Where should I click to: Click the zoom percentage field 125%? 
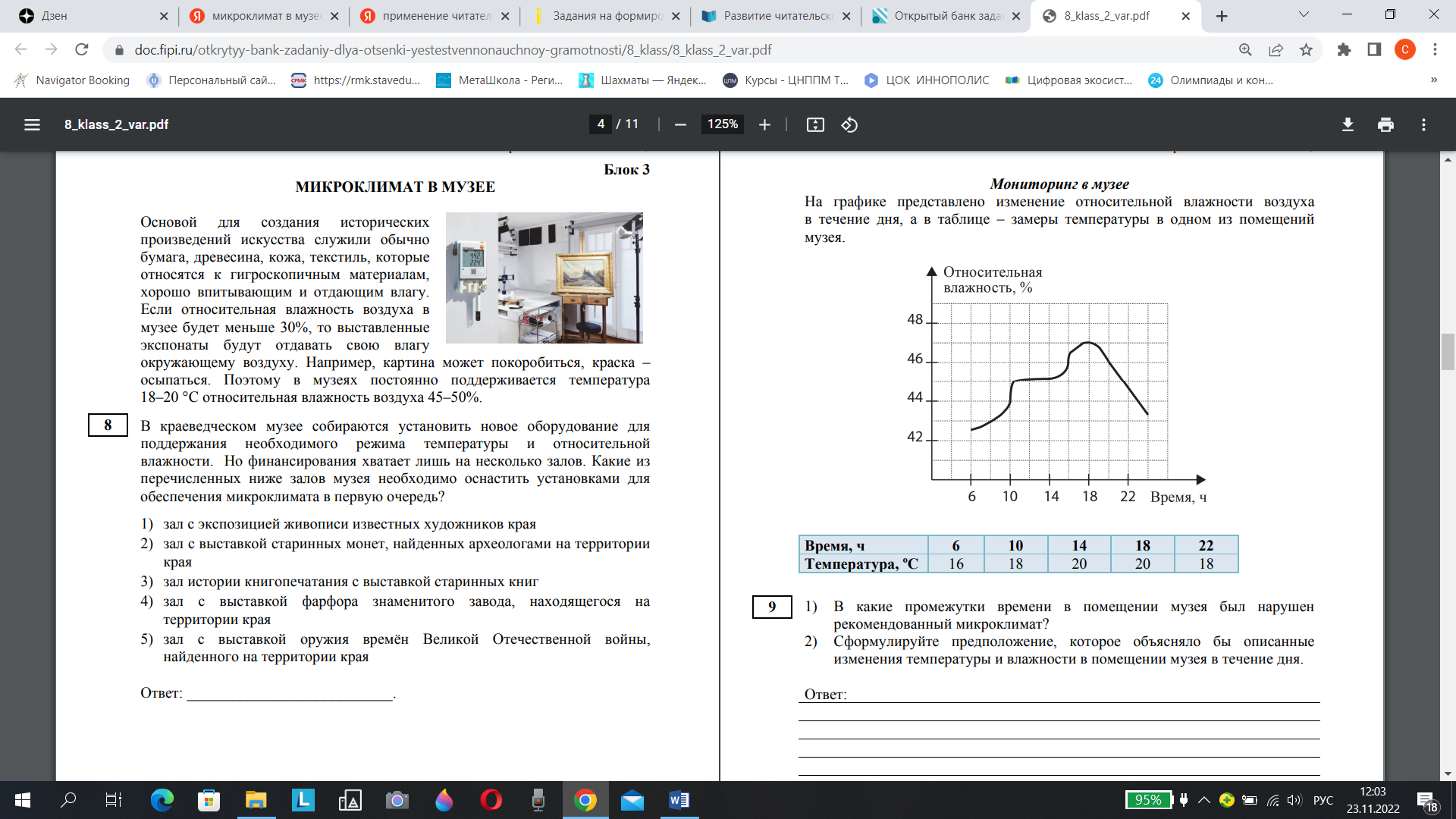point(723,124)
